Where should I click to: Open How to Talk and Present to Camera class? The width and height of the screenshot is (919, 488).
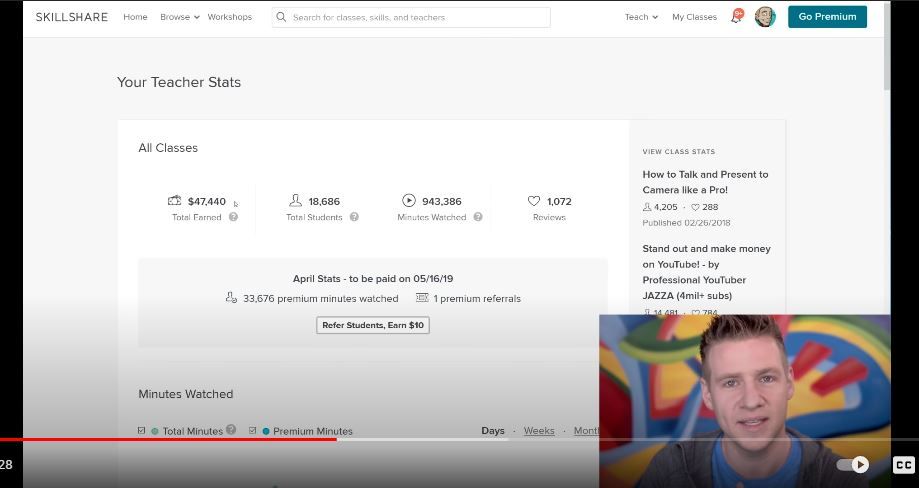[705, 182]
